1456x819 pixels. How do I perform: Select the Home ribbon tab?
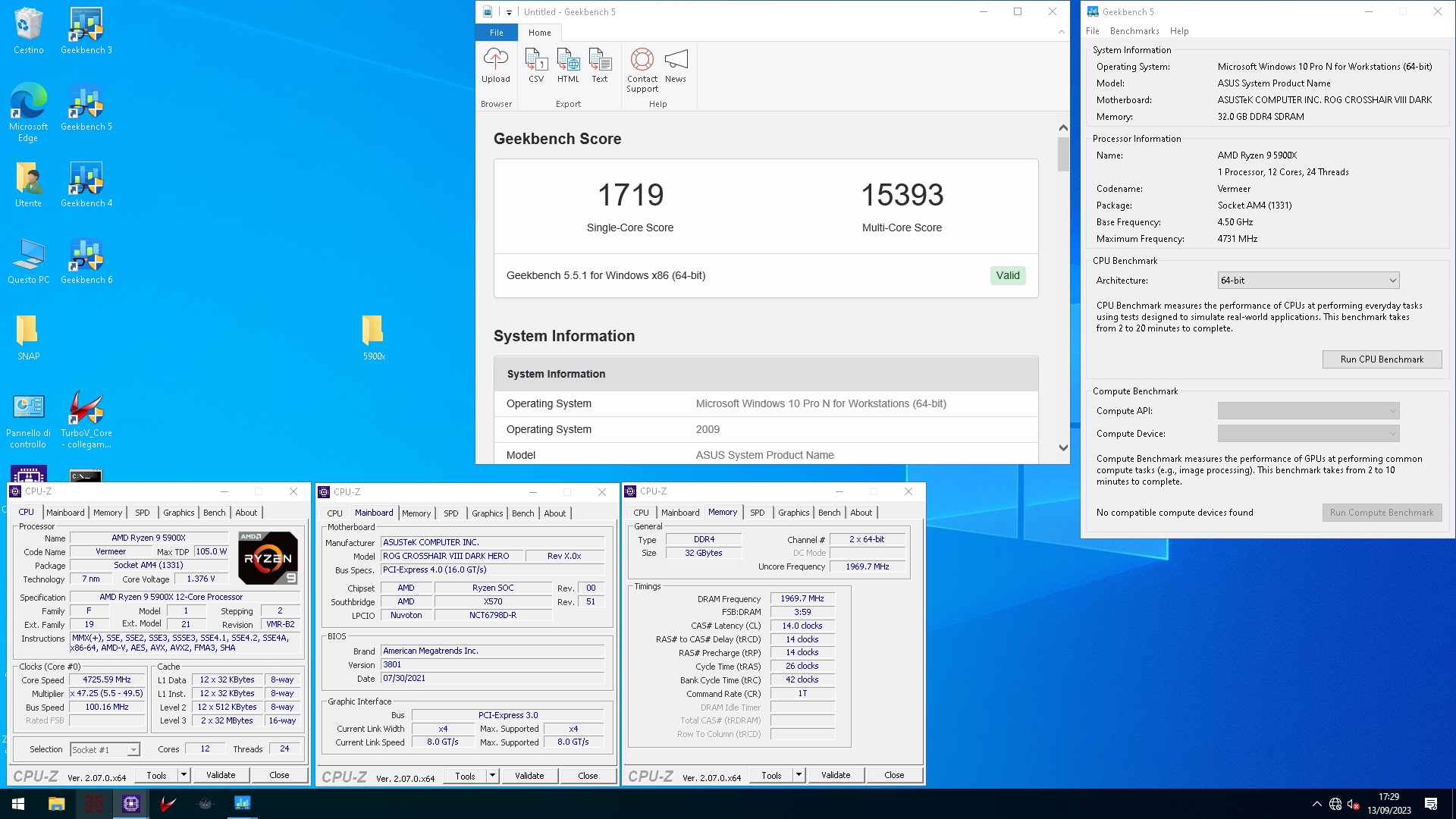(x=540, y=33)
